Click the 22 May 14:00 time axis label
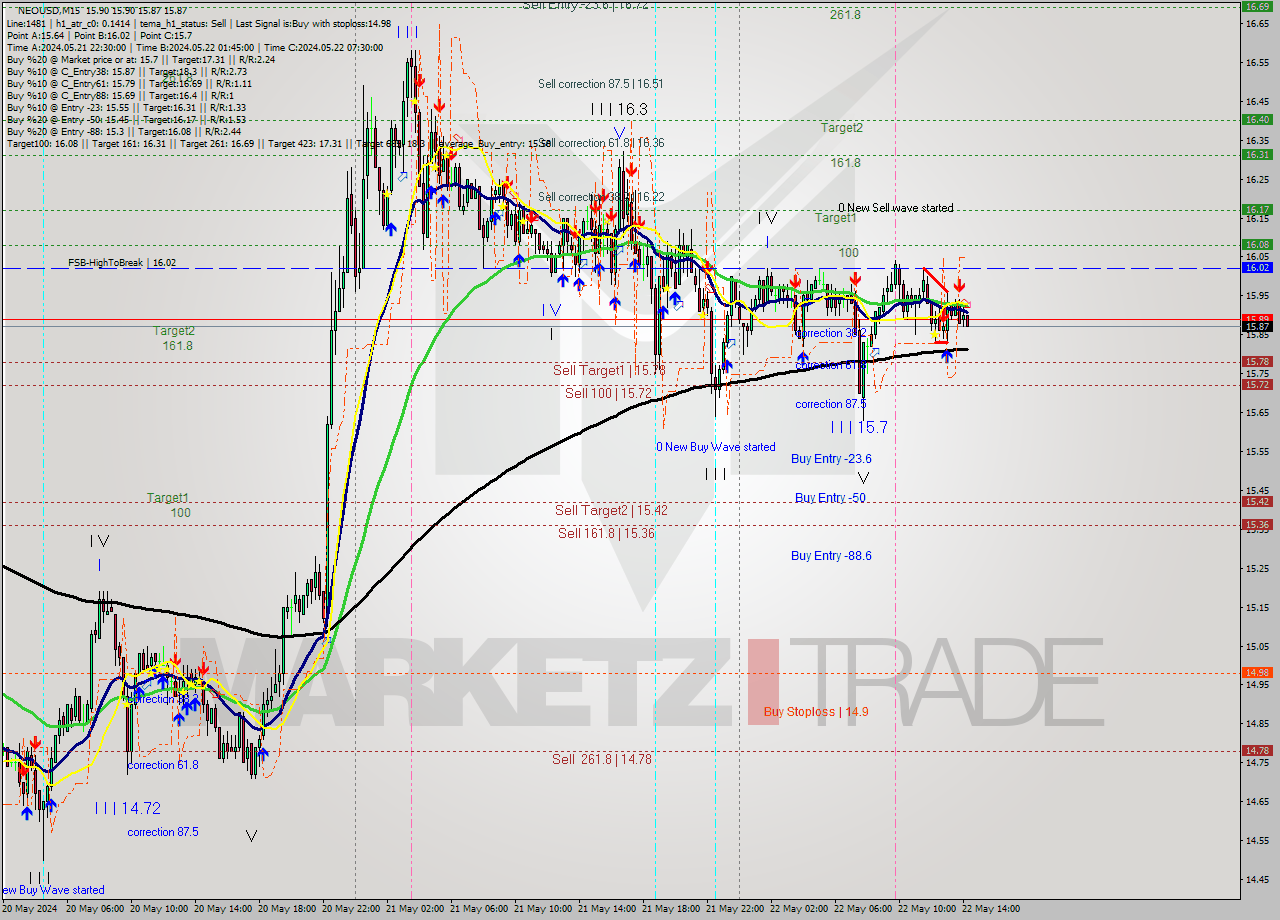 (x=991, y=909)
